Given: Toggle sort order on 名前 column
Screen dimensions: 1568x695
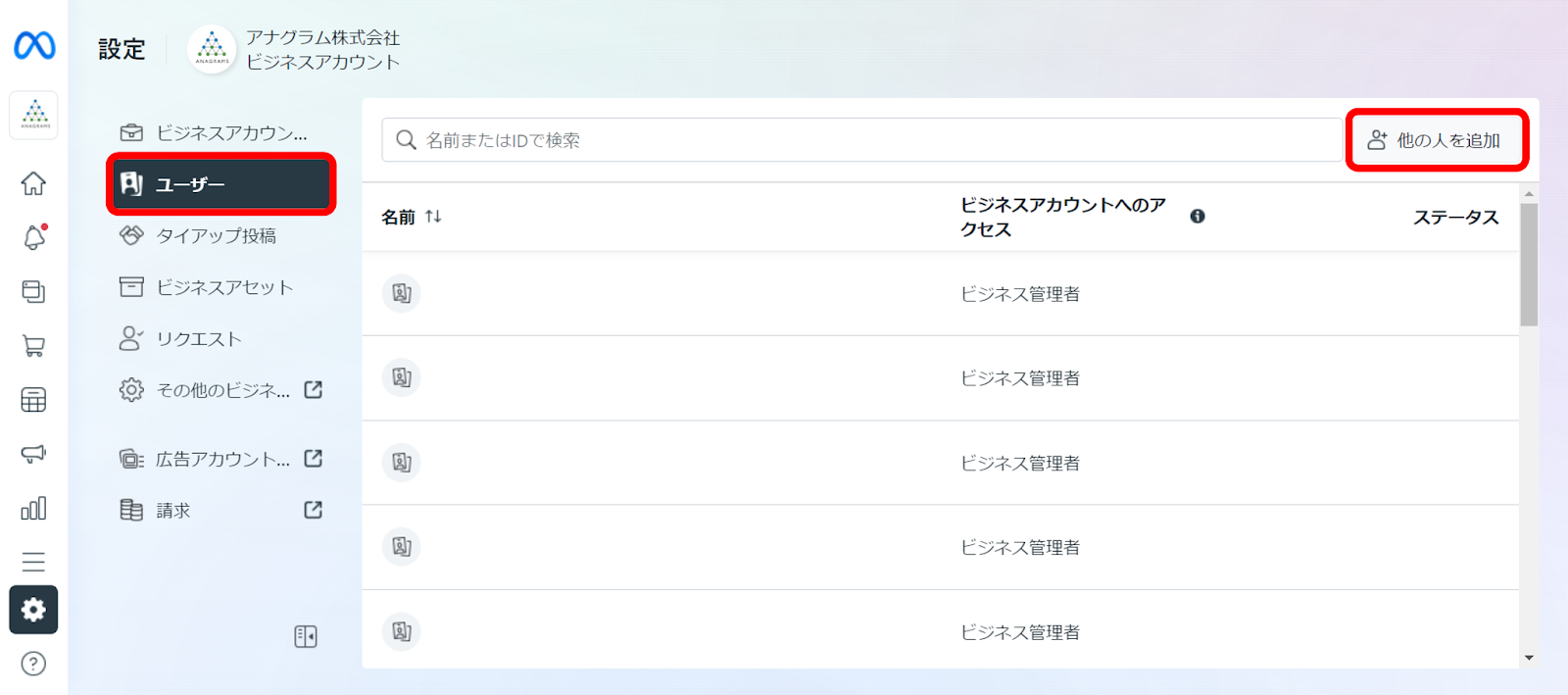Looking at the screenshot, I should (433, 217).
